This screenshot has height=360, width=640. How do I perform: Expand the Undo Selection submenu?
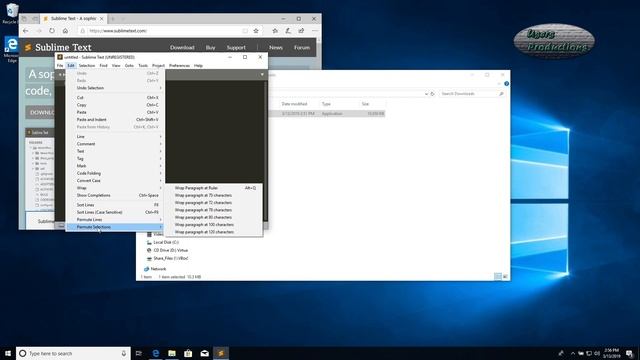(116, 88)
